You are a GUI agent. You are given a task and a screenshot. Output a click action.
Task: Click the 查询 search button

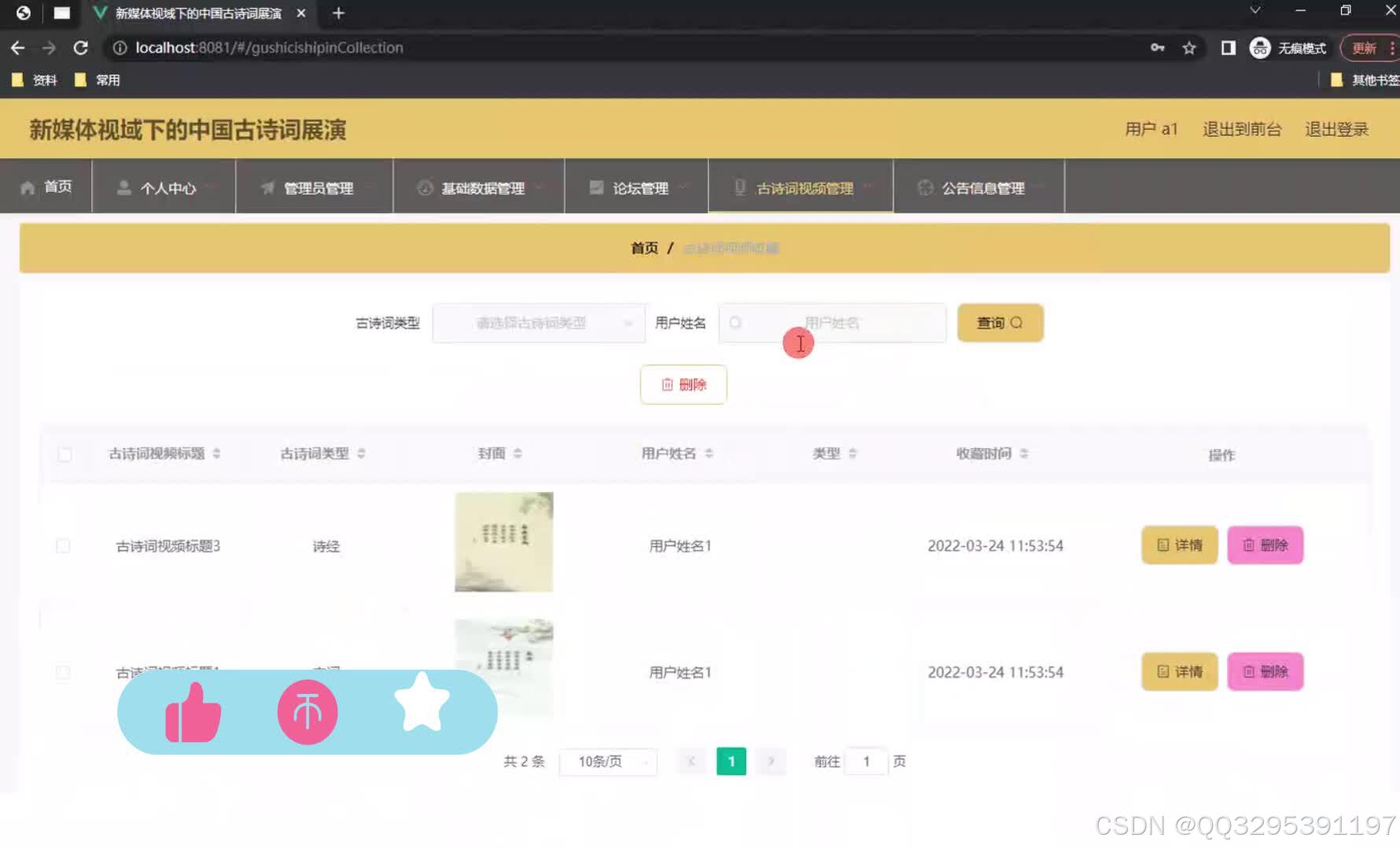tap(1000, 323)
